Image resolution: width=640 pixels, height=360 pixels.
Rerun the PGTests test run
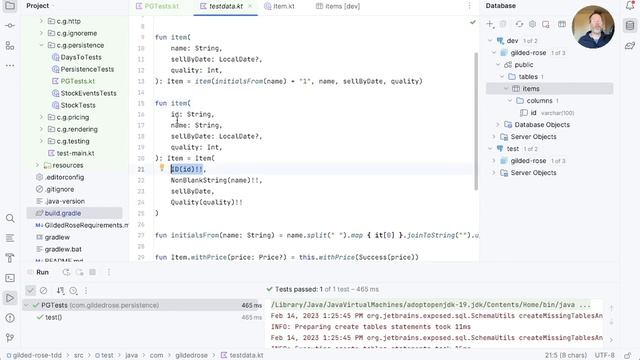[66, 272]
